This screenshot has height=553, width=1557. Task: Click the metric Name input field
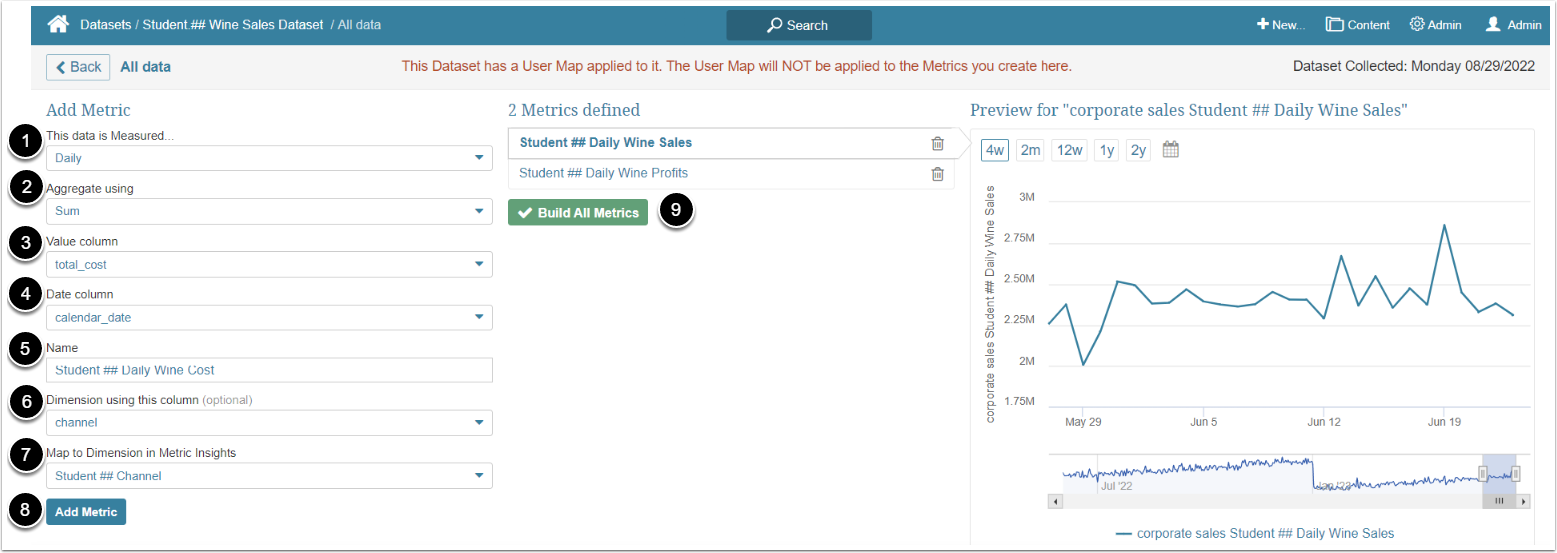pyautogui.click(x=269, y=370)
